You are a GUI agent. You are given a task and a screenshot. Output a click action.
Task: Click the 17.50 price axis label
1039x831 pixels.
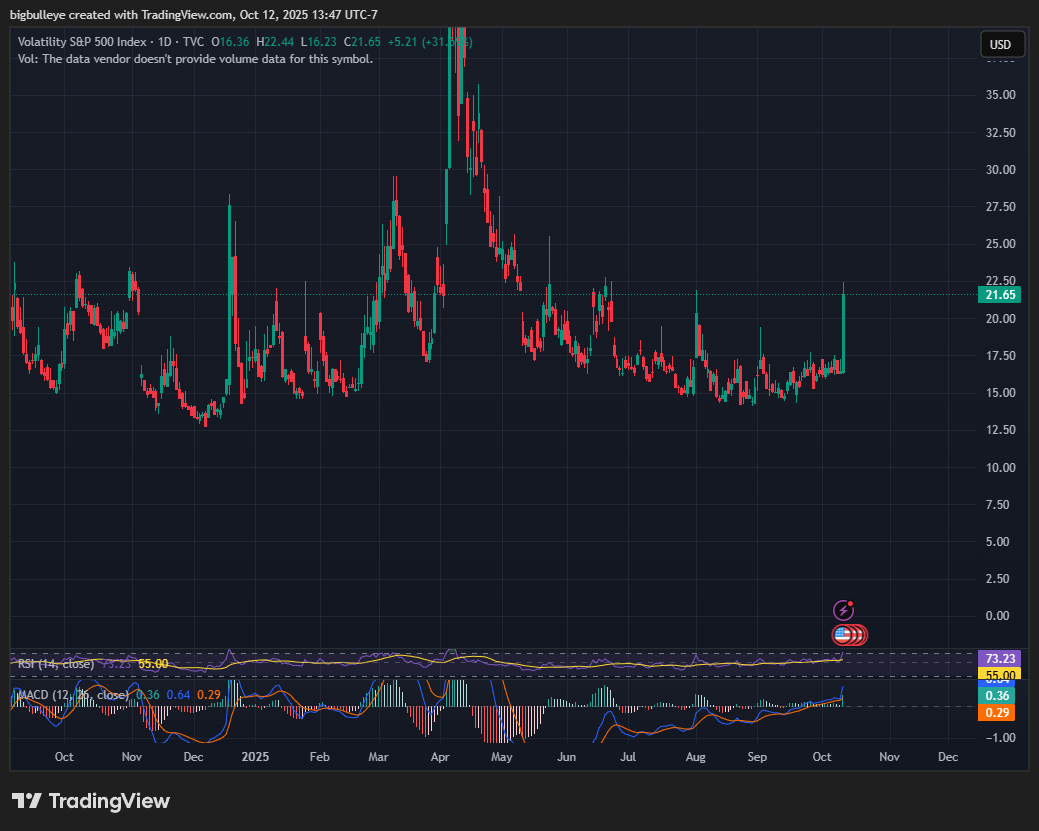click(x=1001, y=356)
